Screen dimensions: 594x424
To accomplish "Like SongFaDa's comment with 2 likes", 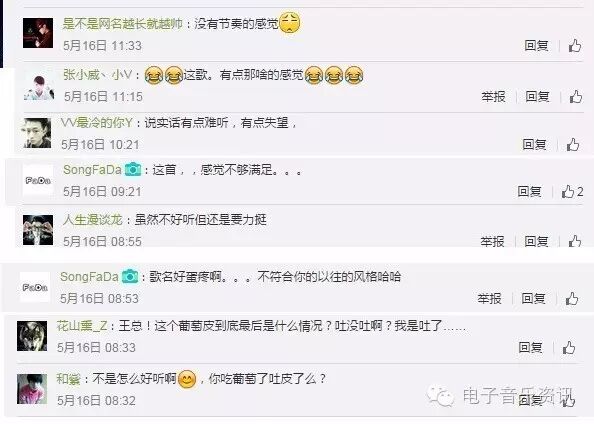I will tap(572, 191).
